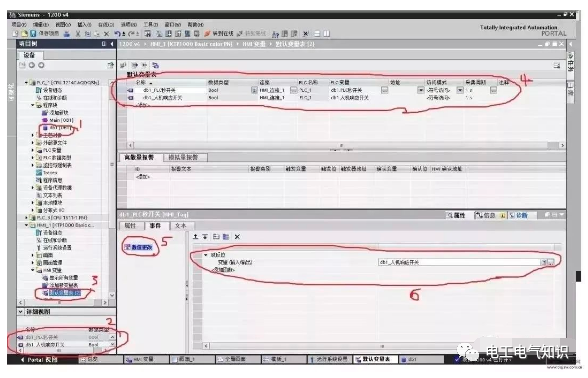588x378 pixels.
Task: Open the 视图(V) menu
Action: 63,24
